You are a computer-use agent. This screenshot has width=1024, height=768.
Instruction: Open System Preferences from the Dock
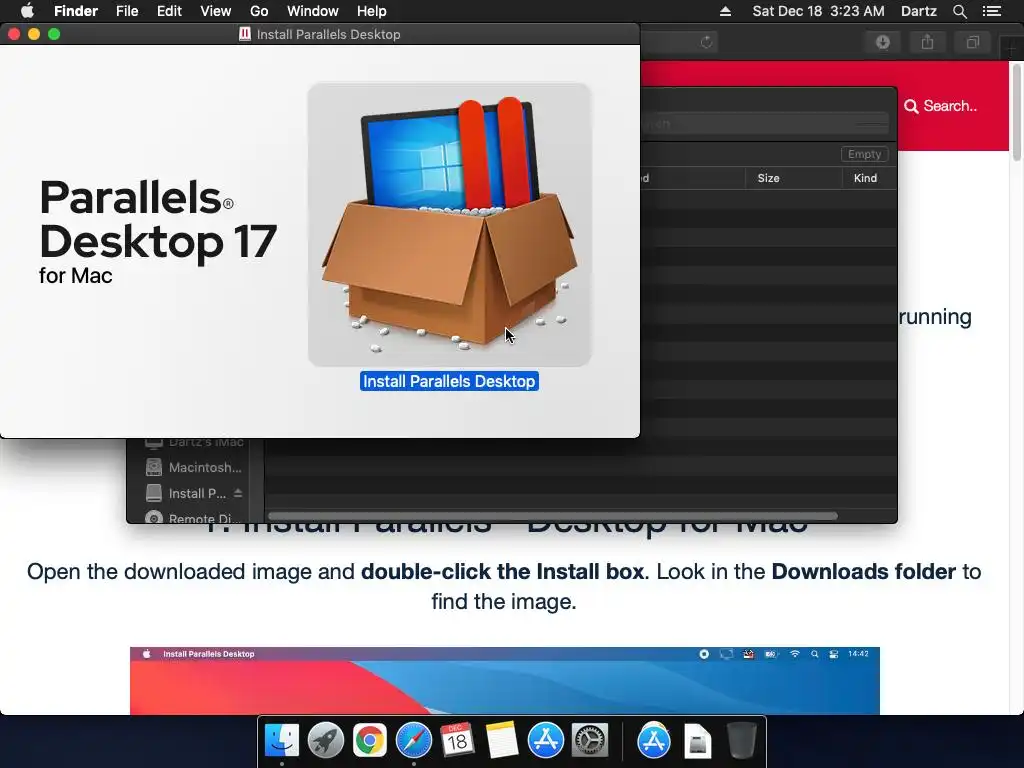pyautogui.click(x=590, y=741)
